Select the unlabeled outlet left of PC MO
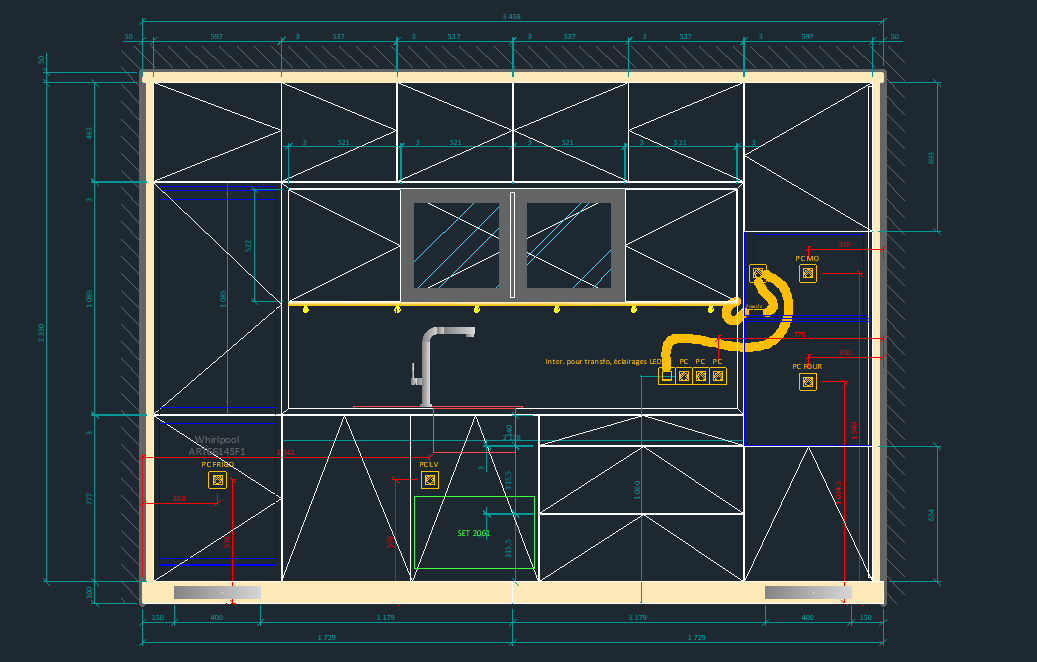 [758, 273]
